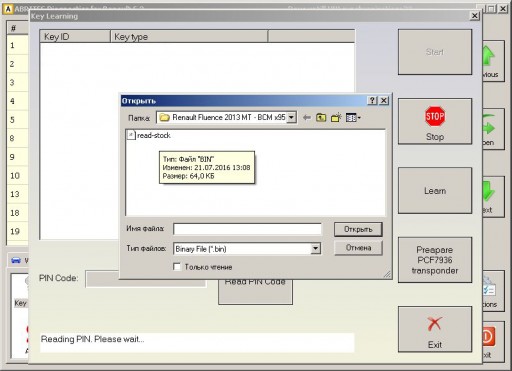This screenshot has width=512, height=371.
Task: Click the Binary File (*.bin) combo box
Action: click(247, 249)
